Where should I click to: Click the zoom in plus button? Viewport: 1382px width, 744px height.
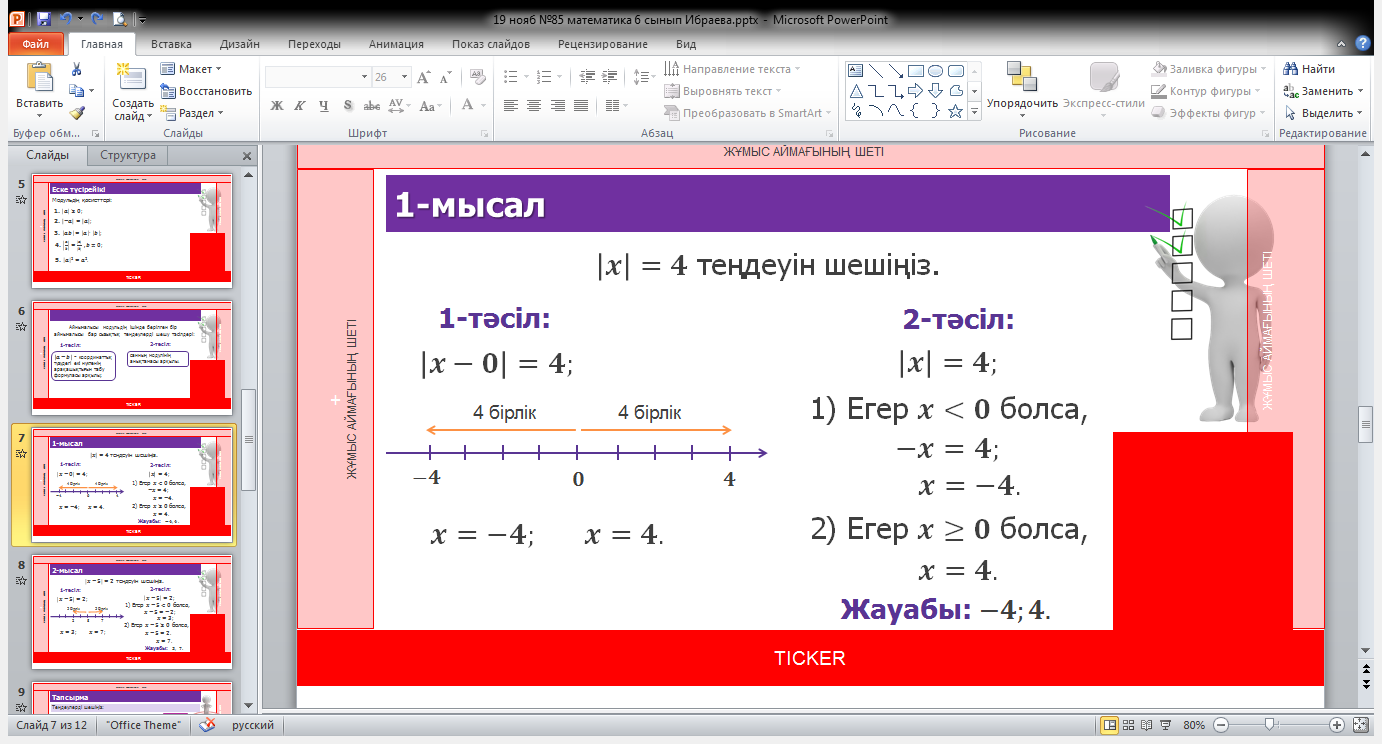(x=1336, y=724)
